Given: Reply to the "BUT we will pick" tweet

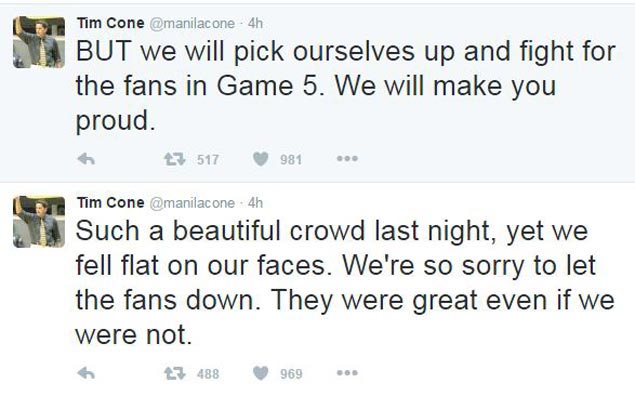Looking at the screenshot, I should coord(86,159).
